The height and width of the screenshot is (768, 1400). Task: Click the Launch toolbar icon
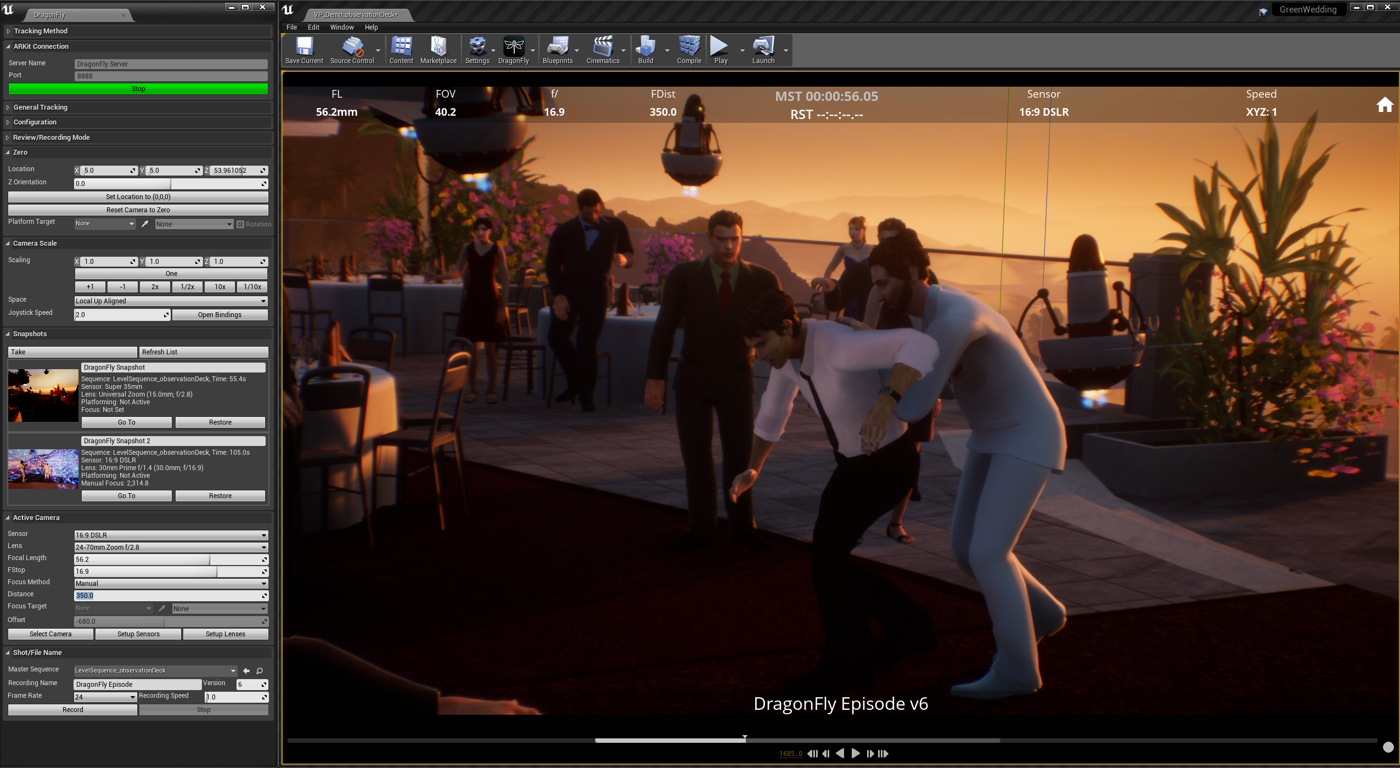coord(763,50)
